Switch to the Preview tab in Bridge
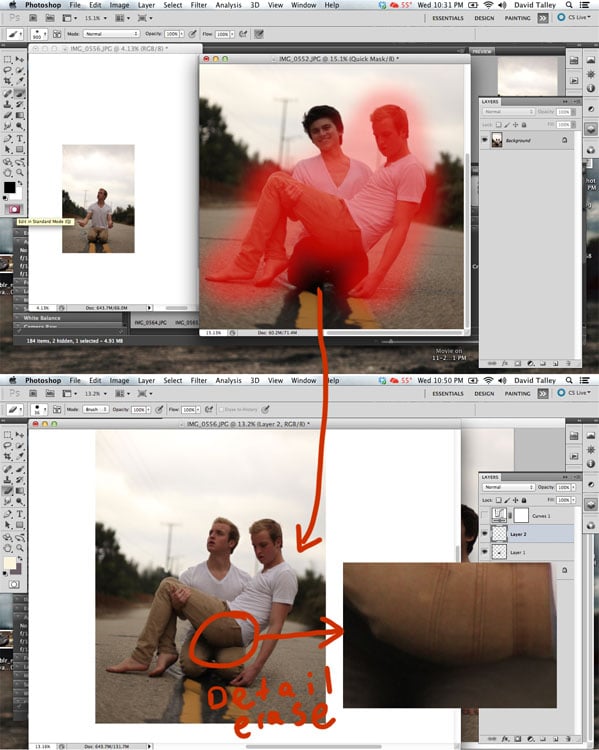The width and height of the screenshot is (599, 750). click(x=482, y=51)
